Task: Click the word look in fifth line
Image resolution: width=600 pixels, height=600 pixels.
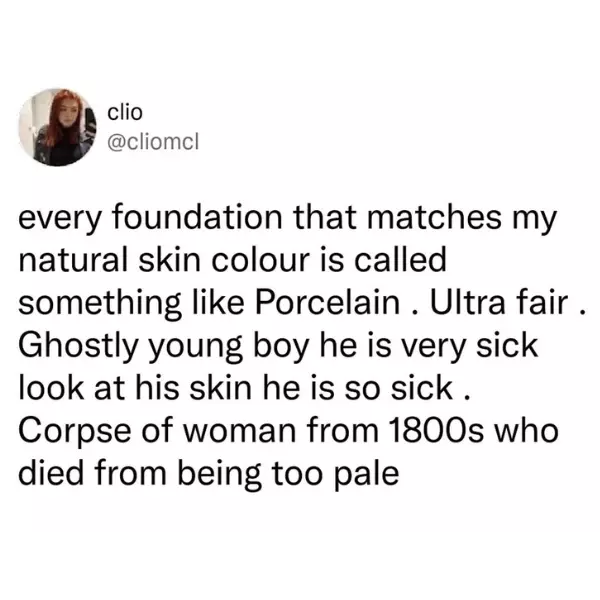Action: pyautogui.click(x=51, y=388)
